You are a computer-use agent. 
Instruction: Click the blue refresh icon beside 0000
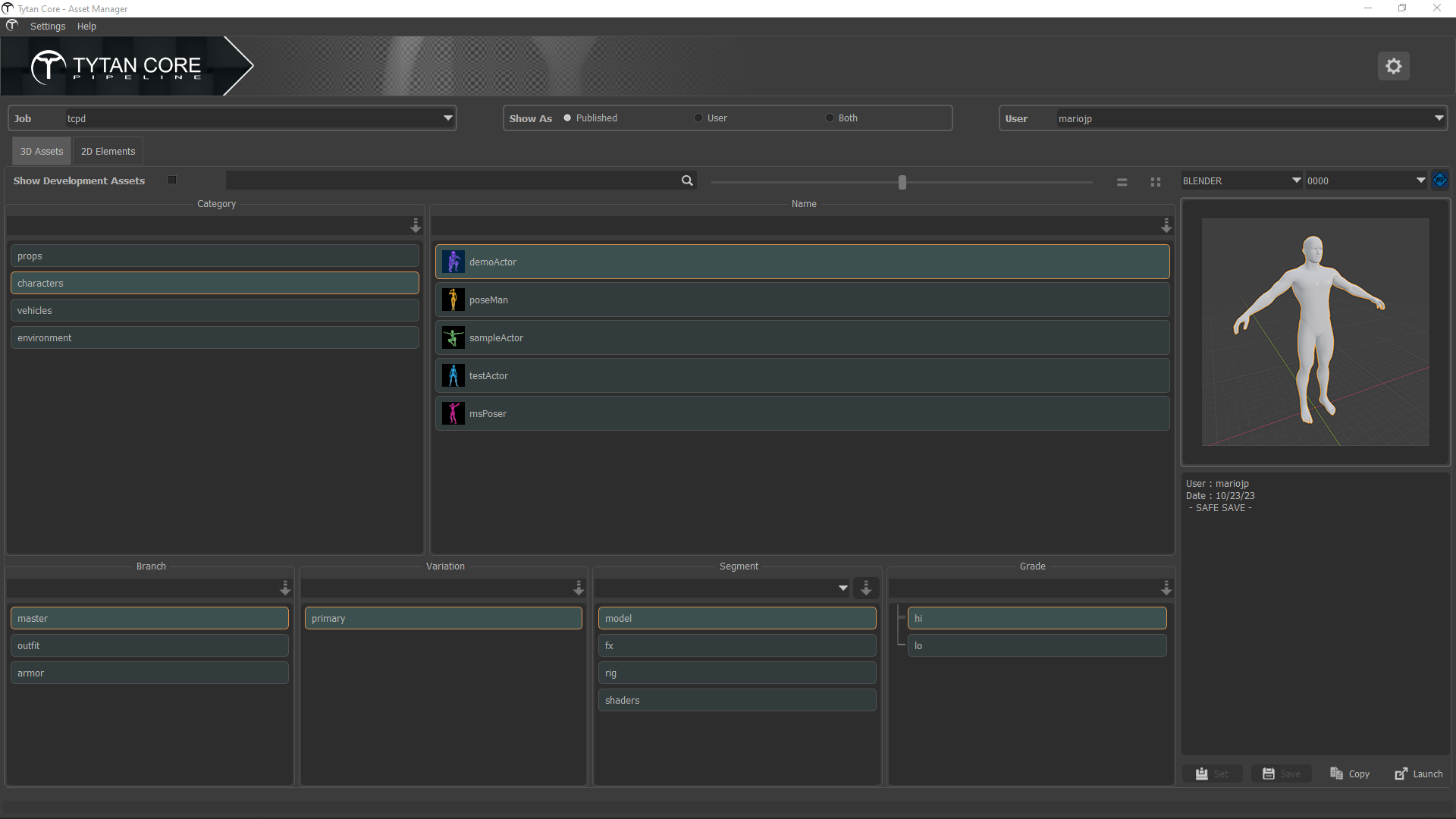1440,180
